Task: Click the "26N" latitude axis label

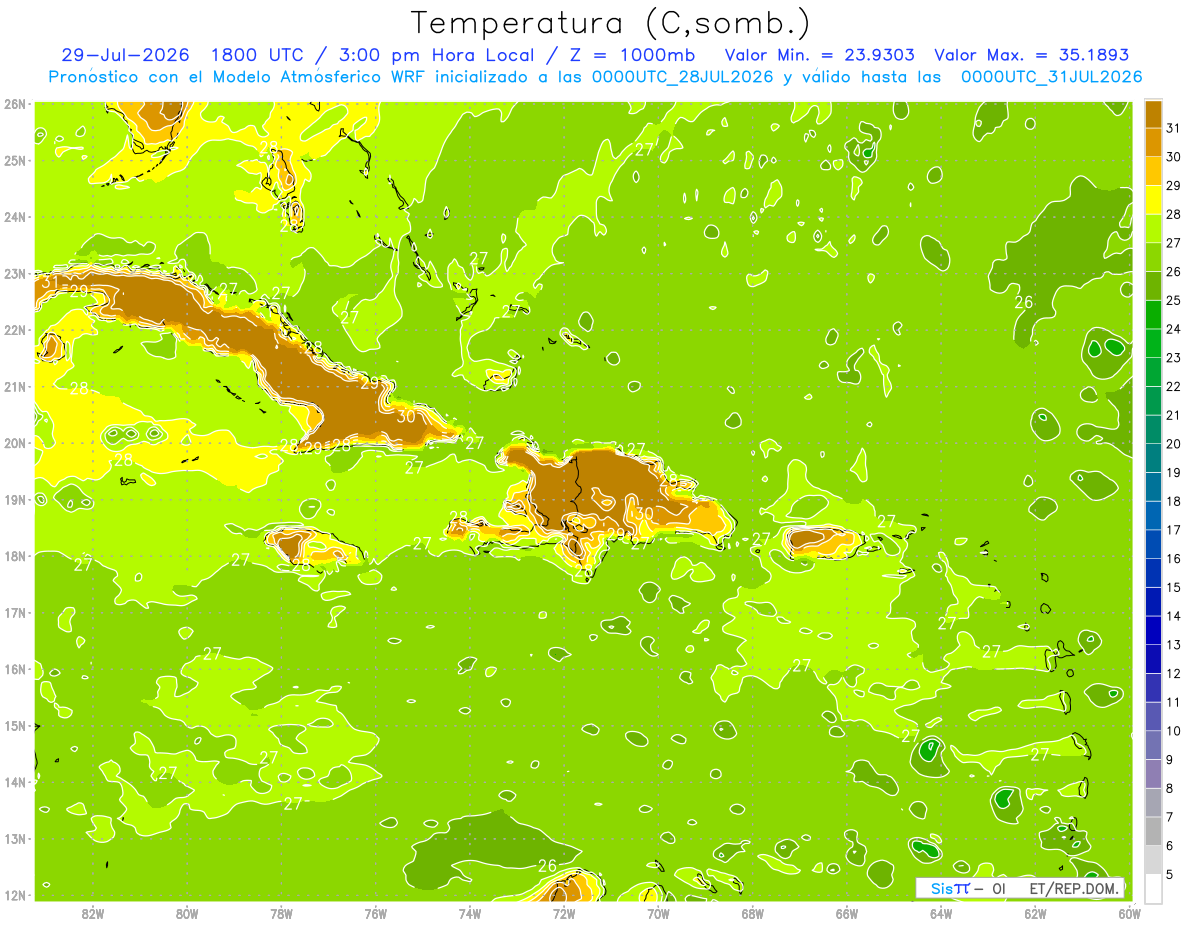Action: (15, 104)
